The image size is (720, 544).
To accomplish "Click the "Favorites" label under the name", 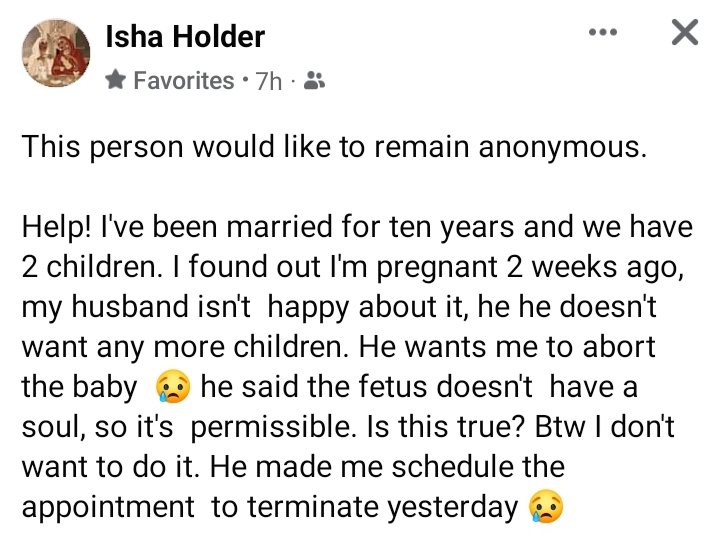I will pyautogui.click(x=183, y=80).
